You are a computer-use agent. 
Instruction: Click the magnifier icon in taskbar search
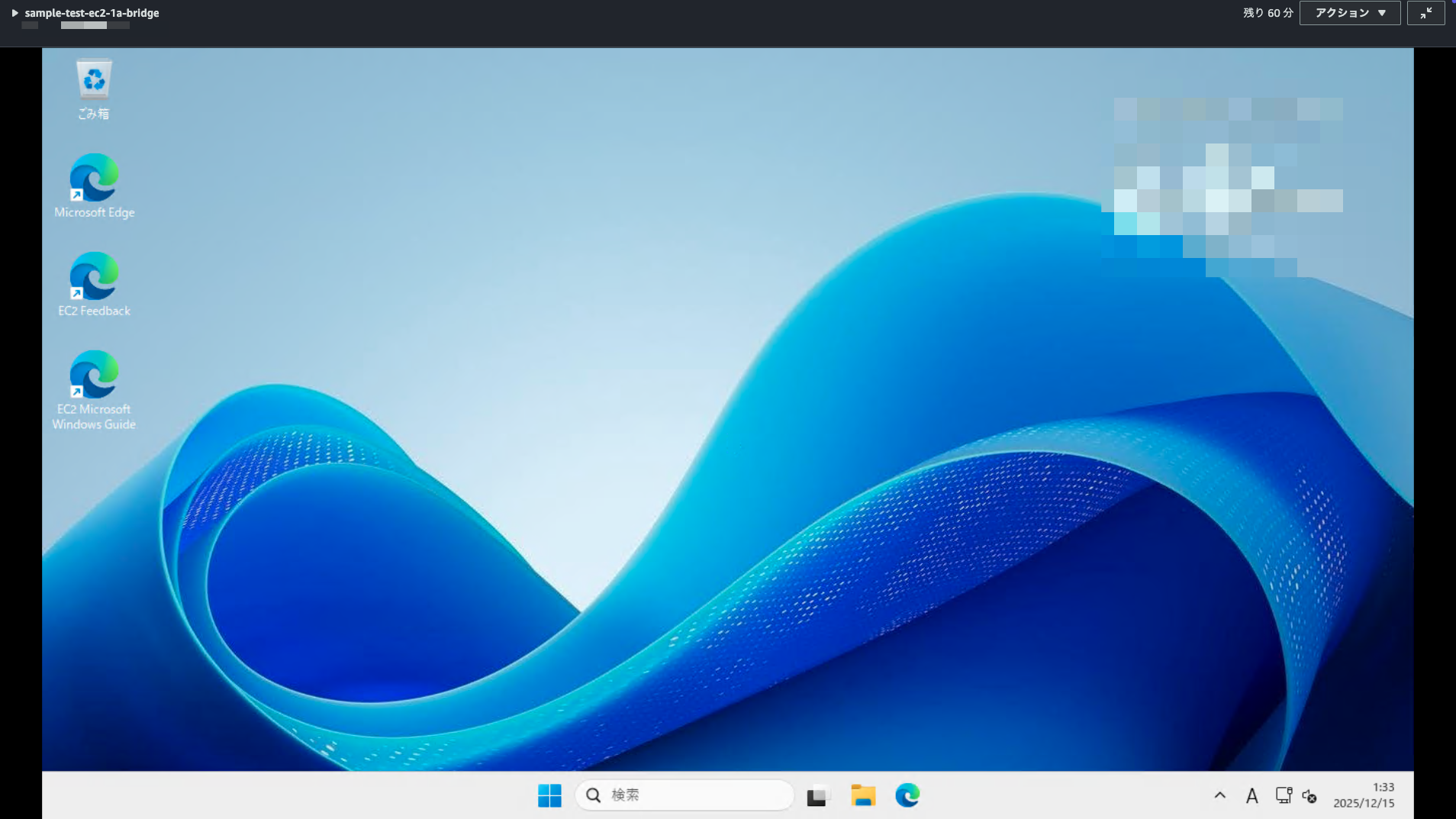[593, 795]
